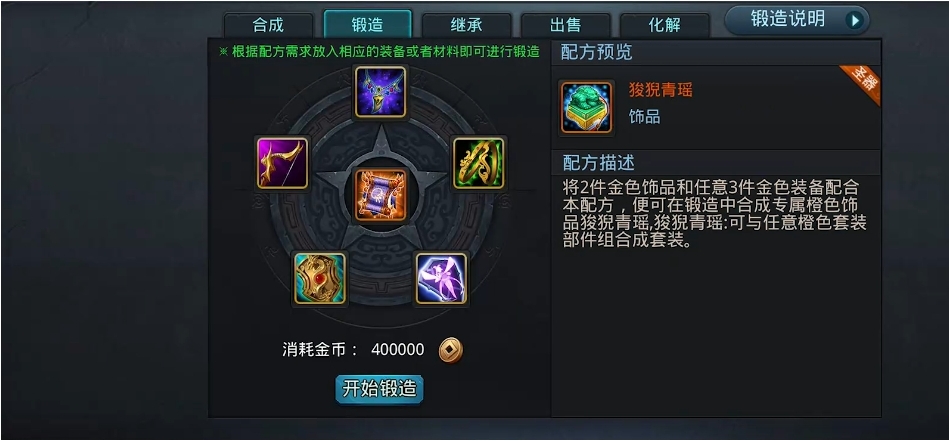Switch to the 化解 tab
The width and height of the screenshot is (949, 441).
665,25
